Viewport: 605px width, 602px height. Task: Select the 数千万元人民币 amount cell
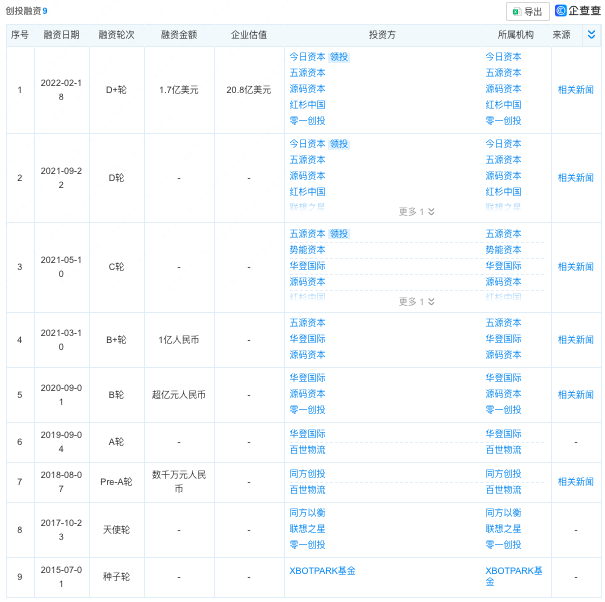click(x=179, y=482)
